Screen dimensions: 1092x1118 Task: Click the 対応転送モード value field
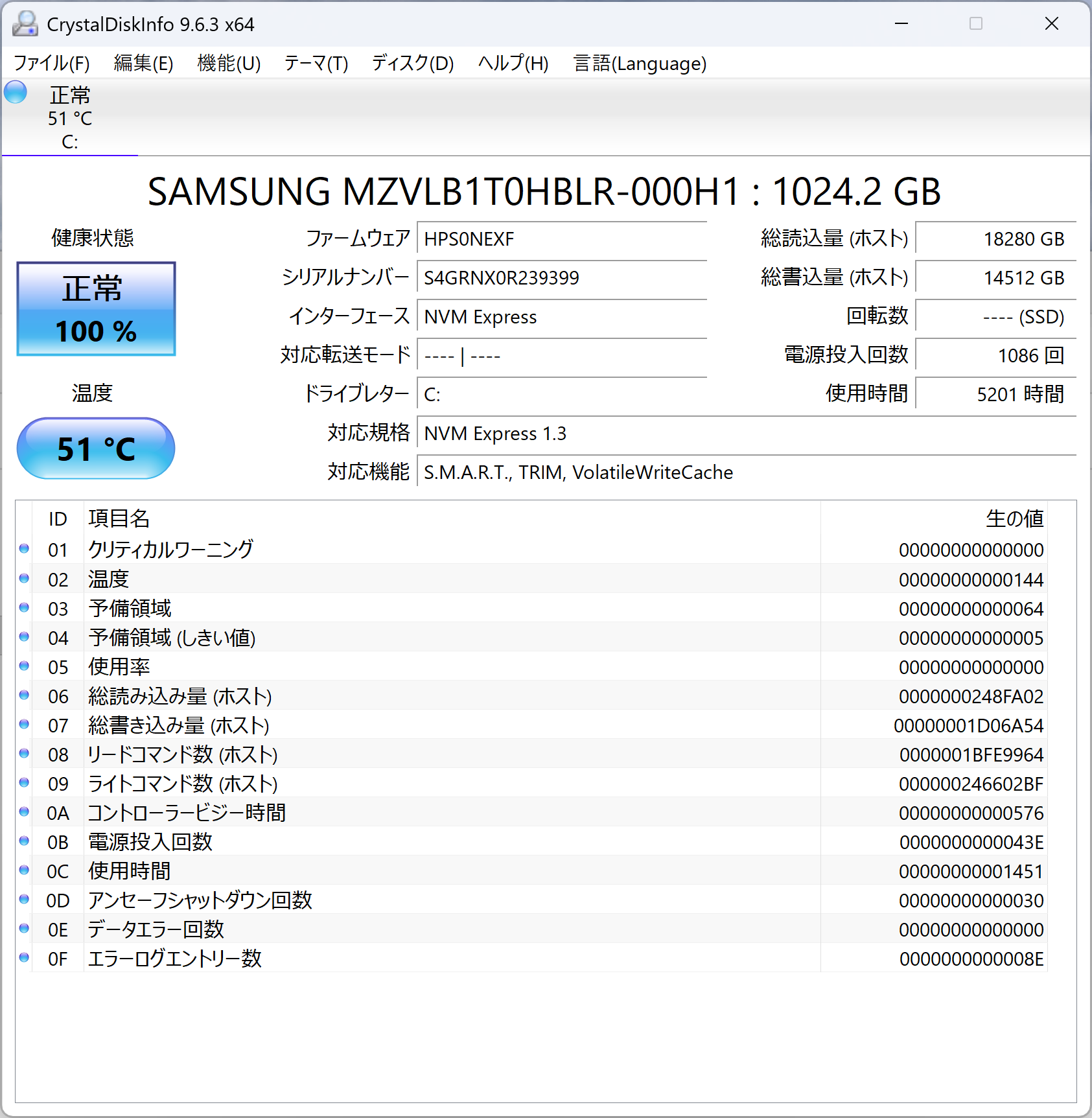562,355
